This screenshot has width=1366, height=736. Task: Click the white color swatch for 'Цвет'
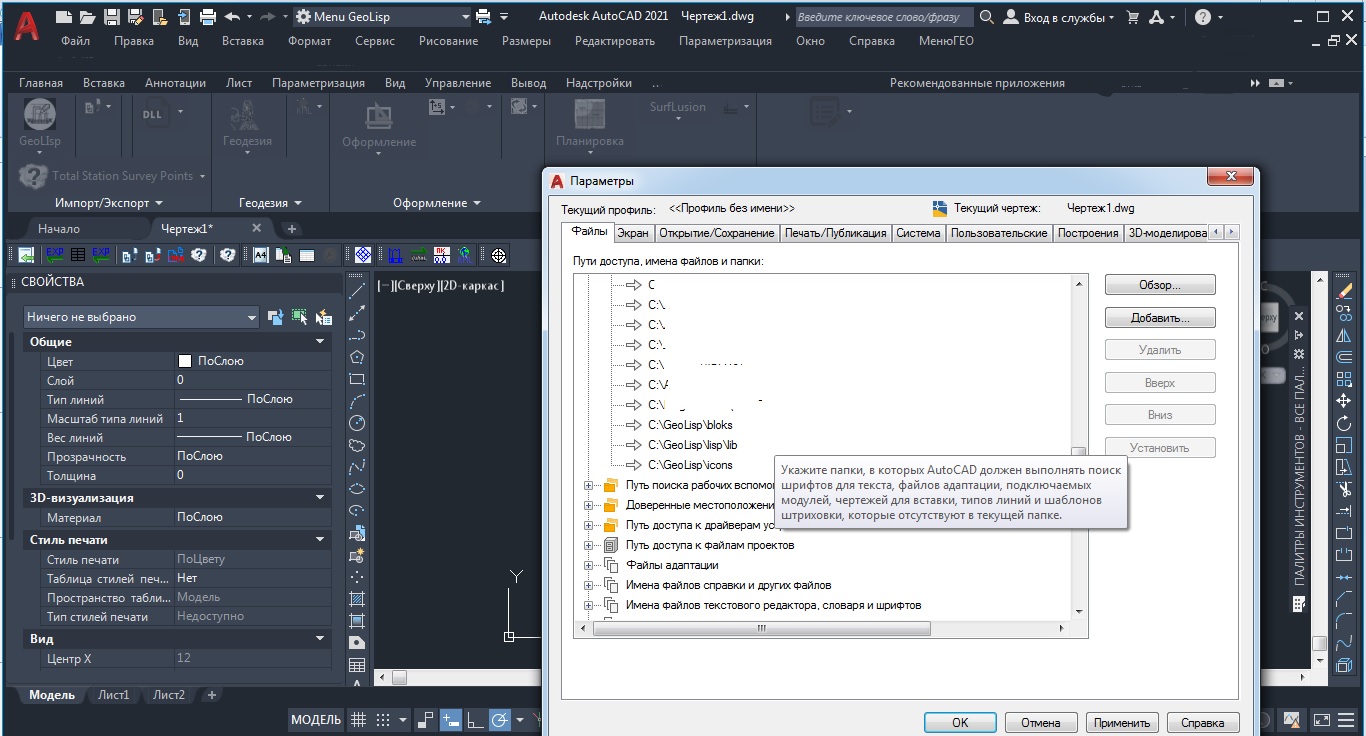tap(184, 361)
